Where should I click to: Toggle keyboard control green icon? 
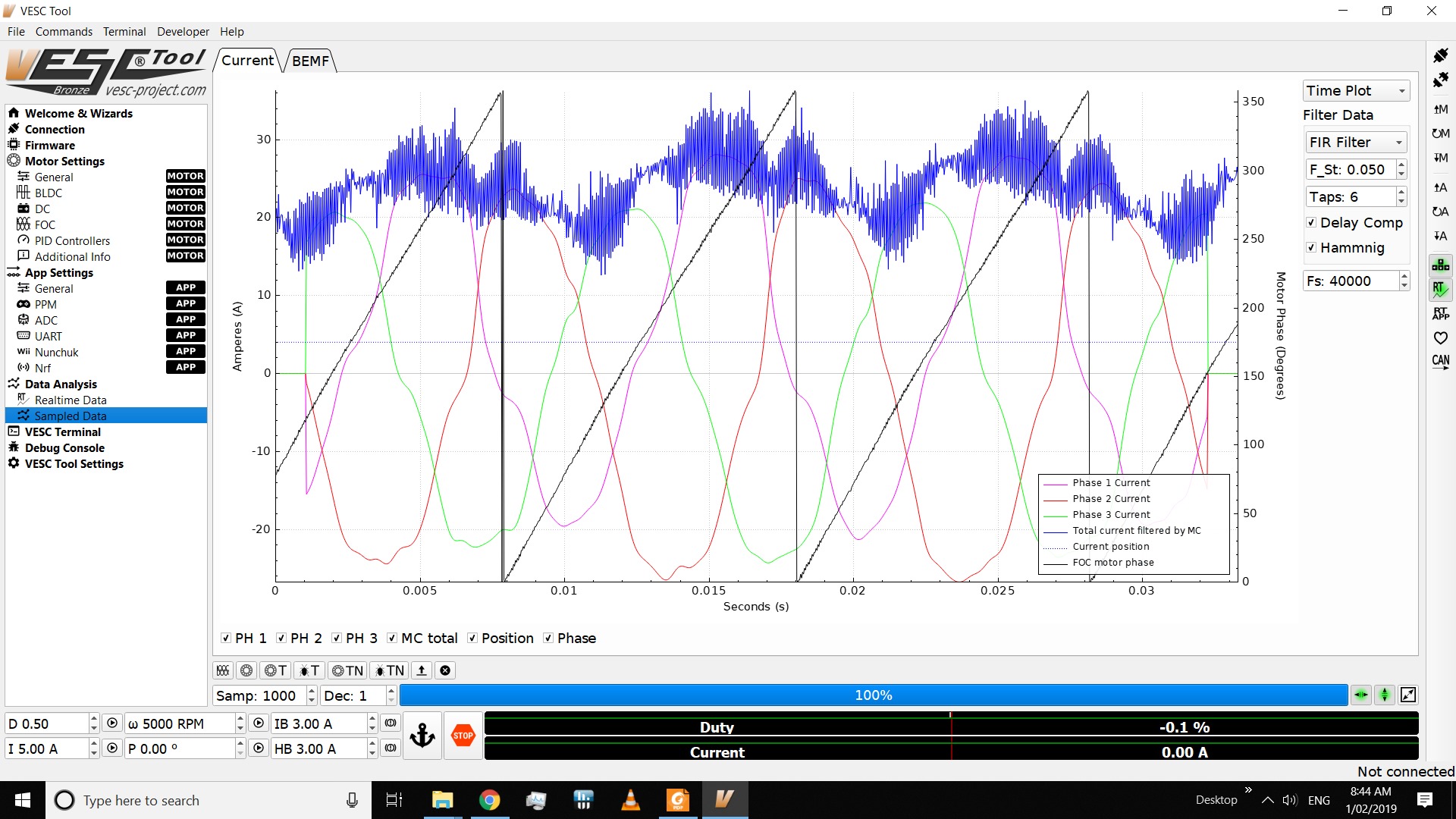point(1441,265)
